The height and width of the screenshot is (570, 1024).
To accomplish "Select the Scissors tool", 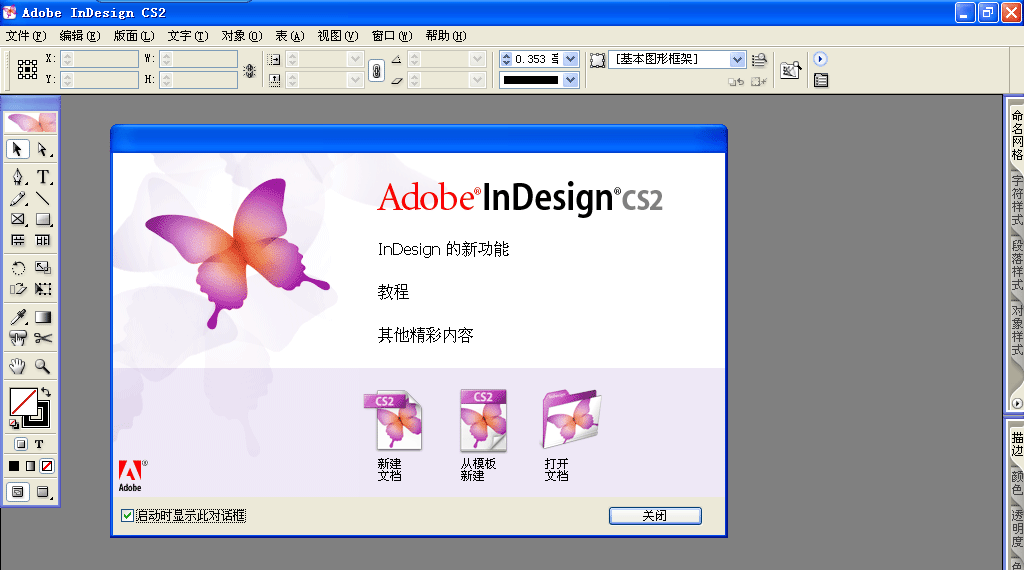I will click(x=42, y=338).
